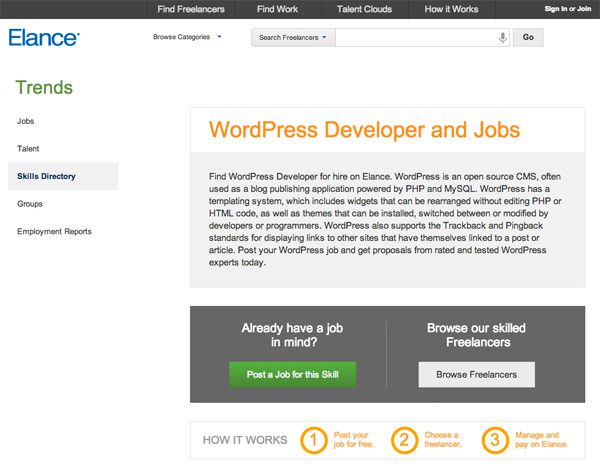
Task: Click the step 2 circle icon
Action: pos(404,440)
